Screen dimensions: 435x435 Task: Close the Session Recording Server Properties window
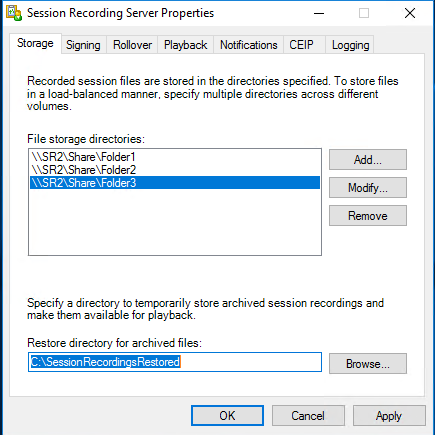pos(410,13)
